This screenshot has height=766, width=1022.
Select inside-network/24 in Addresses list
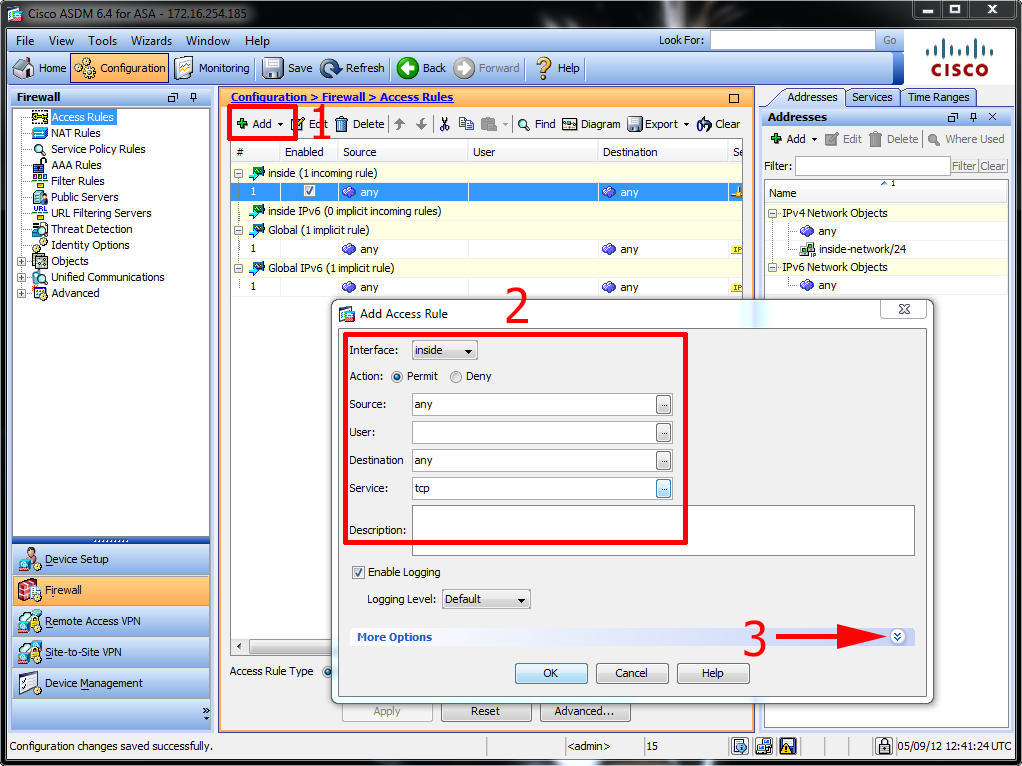point(862,249)
